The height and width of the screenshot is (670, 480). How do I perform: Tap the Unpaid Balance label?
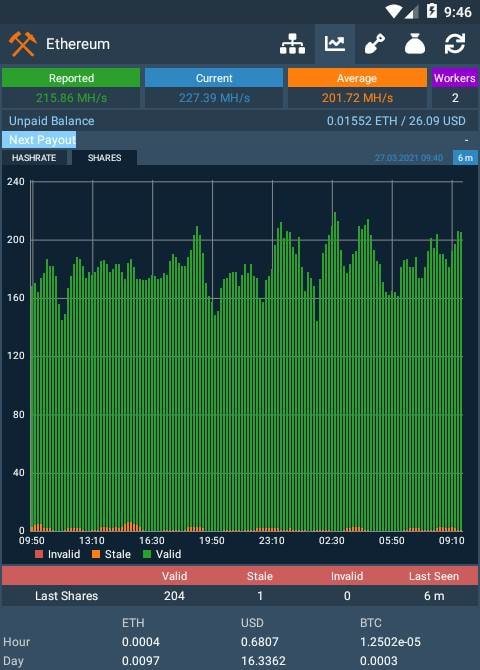point(52,121)
